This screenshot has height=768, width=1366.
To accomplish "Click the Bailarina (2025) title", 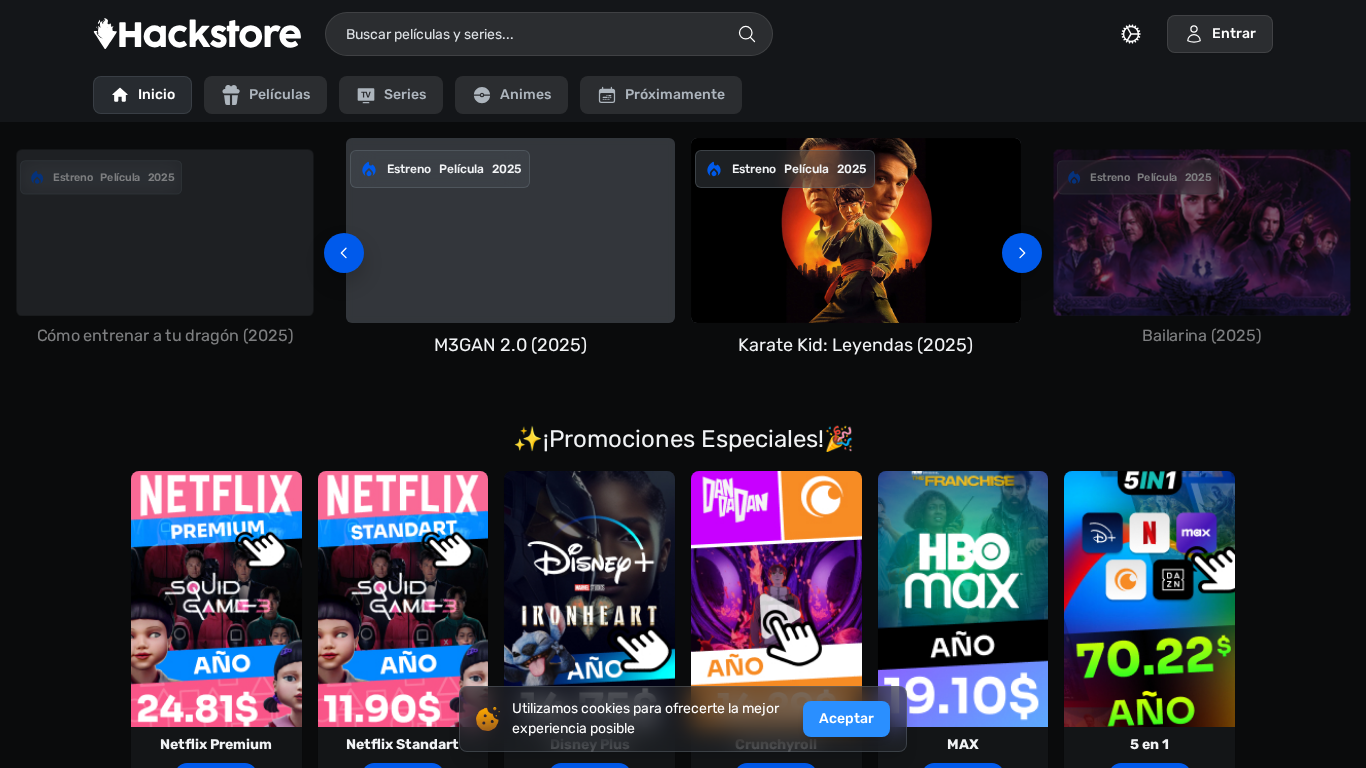I will coord(1202,336).
